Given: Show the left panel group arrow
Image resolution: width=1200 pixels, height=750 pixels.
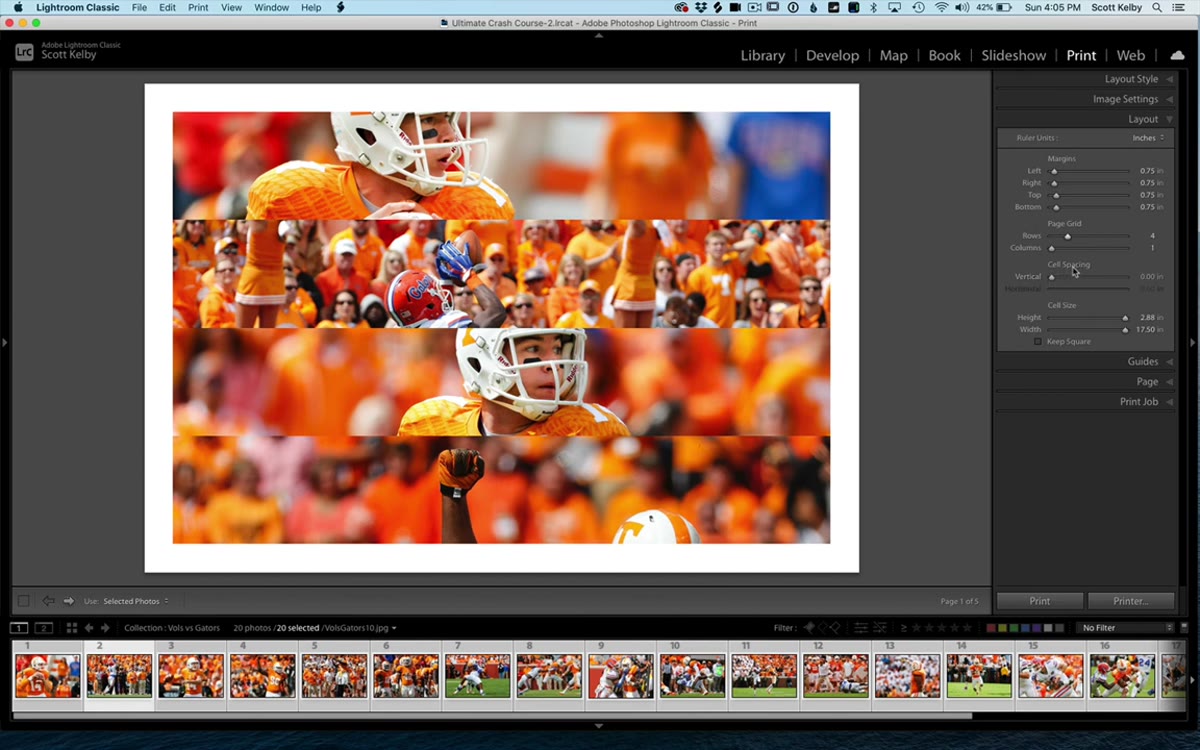Looking at the screenshot, I should [x=5, y=342].
